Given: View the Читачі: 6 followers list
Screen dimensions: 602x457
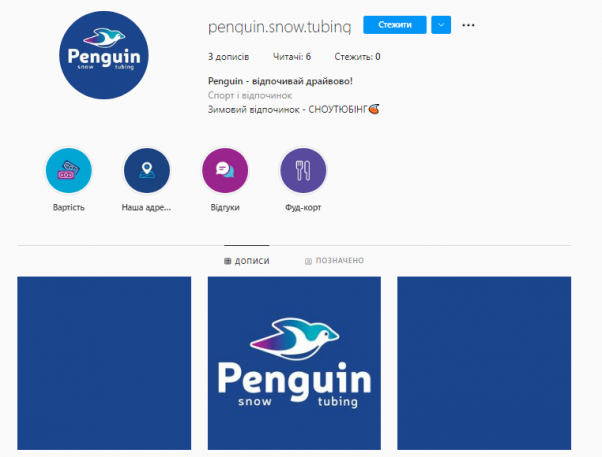Looking at the screenshot, I should [x=292, y=57].
